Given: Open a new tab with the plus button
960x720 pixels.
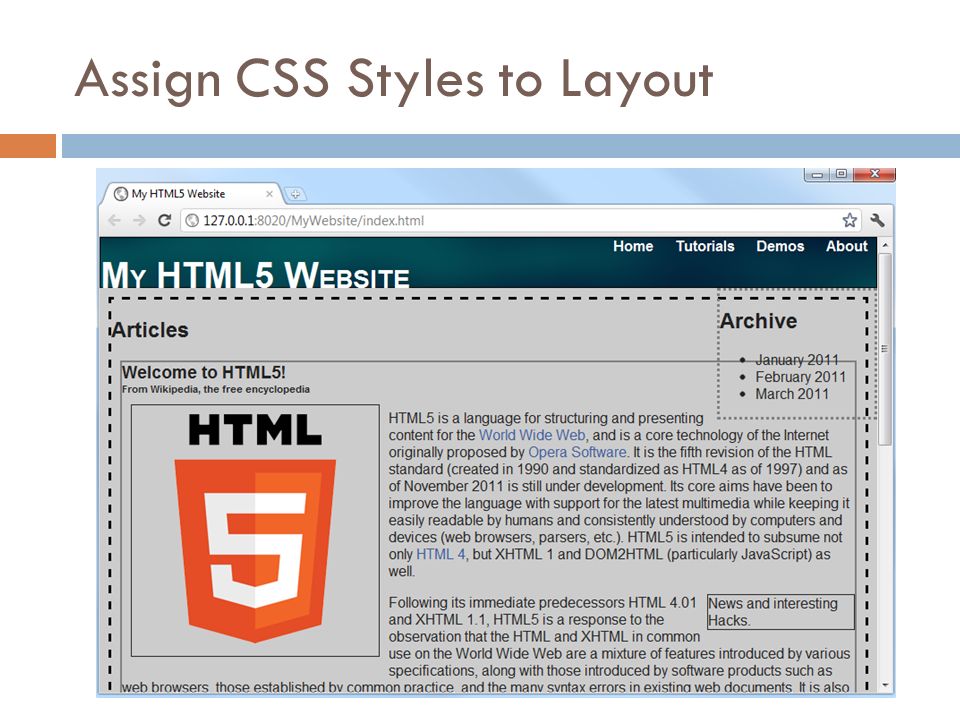Looking at the screenshot, I should pyautogui.click(x=295, y=194).
